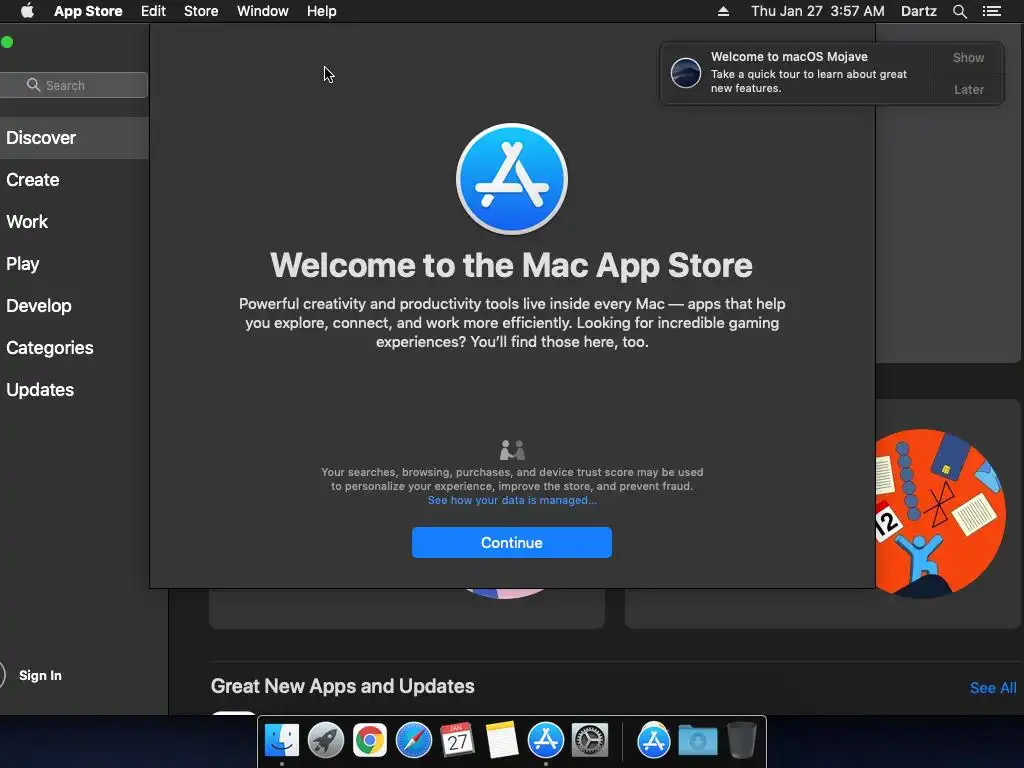The height and width of the screenshot is (768, 1024).
Task: Select Work in the sidebar
Action: tap(74, 221)
